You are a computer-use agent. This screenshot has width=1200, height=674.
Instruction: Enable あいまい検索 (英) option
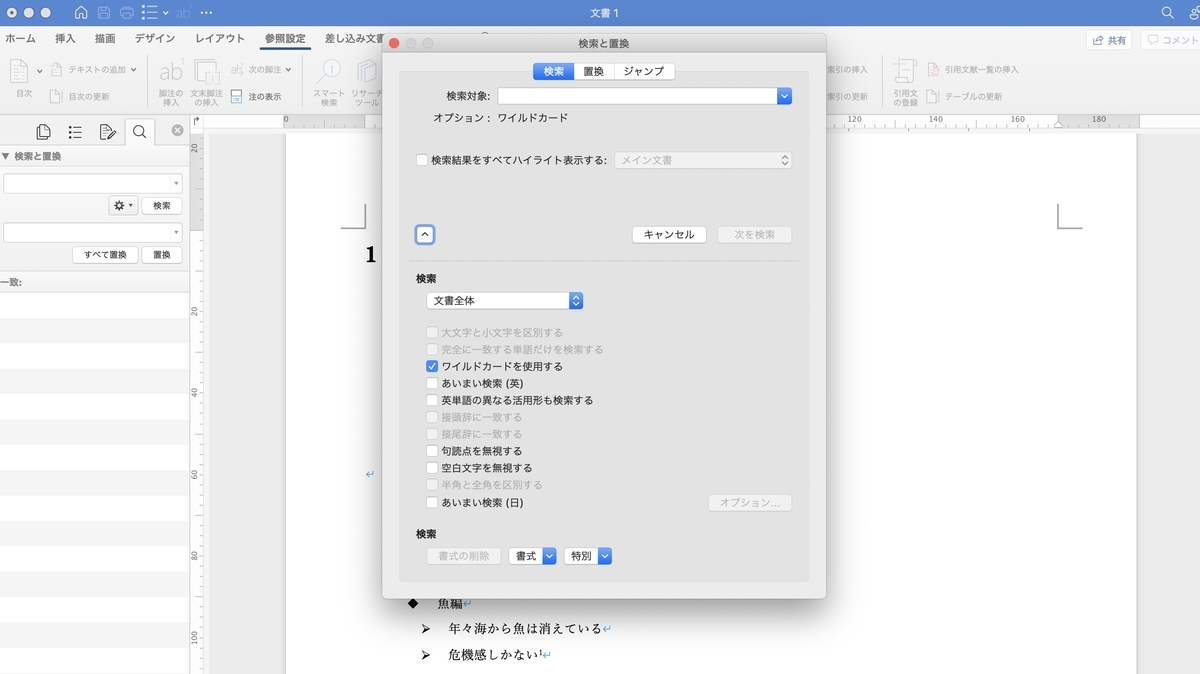433,383
